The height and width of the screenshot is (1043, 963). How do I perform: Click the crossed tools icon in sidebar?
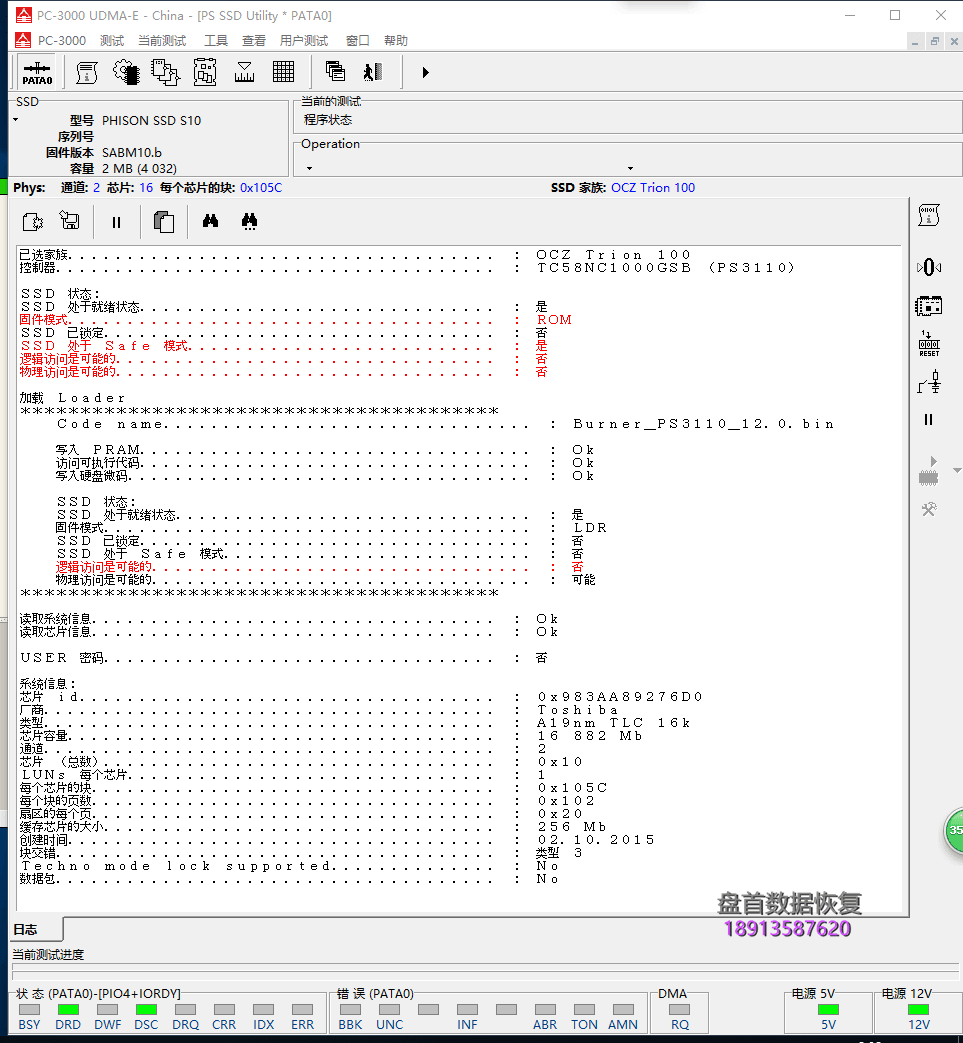click(x=929, y=510)
